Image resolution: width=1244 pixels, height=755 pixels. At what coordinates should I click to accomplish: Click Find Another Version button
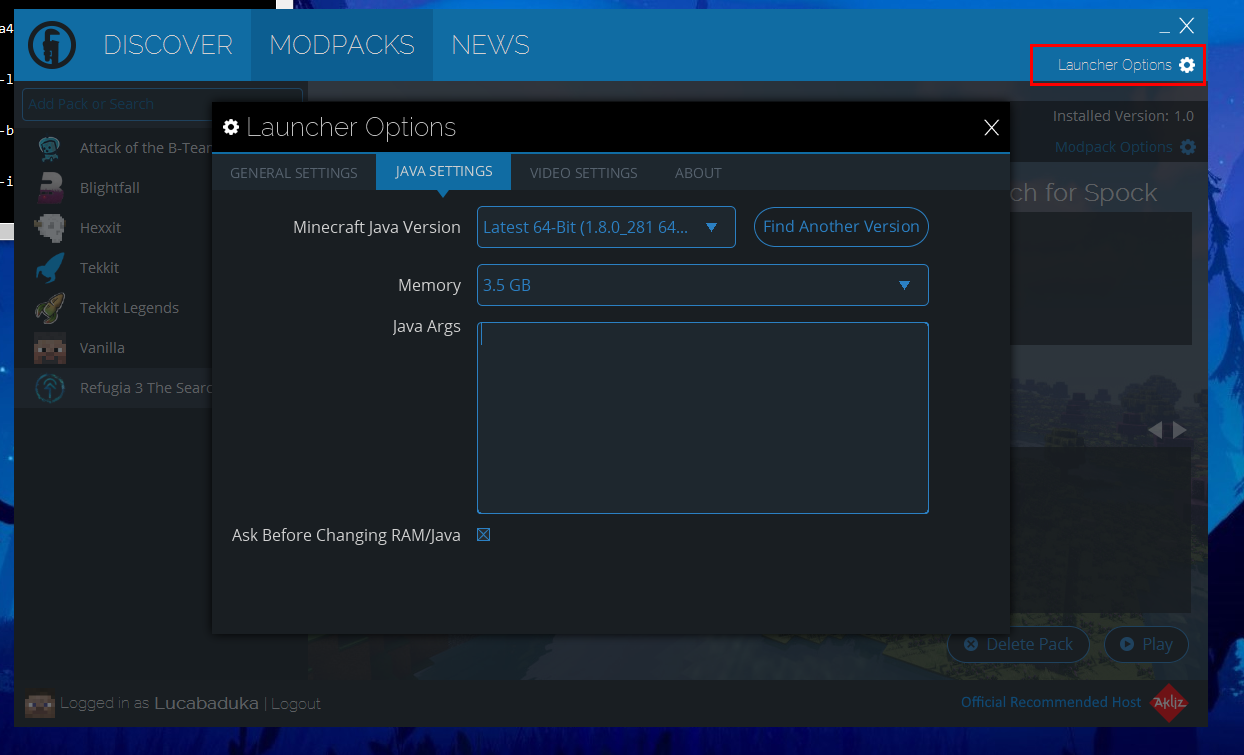coord(841,227)
